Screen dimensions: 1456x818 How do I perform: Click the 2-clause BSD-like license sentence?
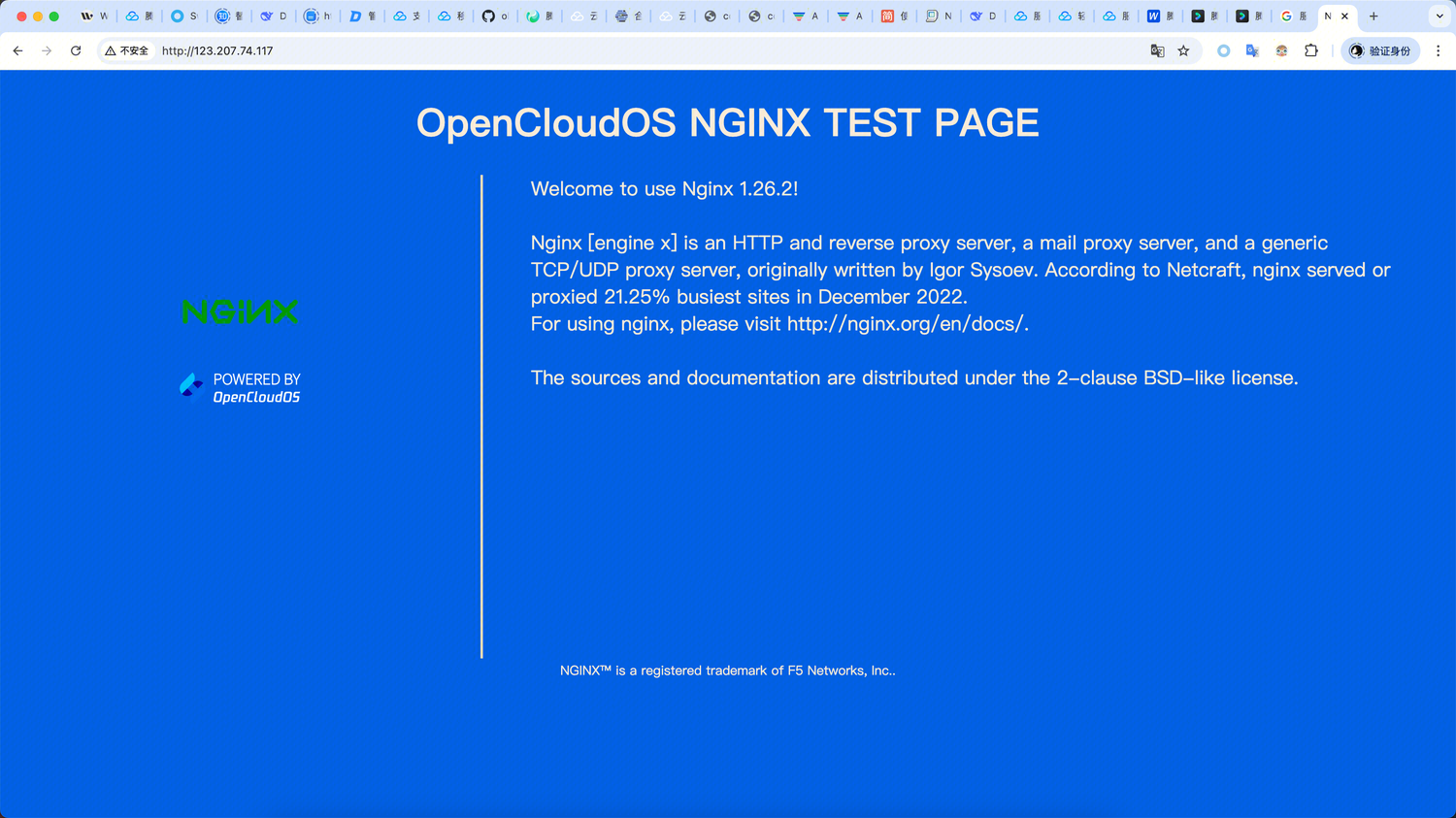914,378
